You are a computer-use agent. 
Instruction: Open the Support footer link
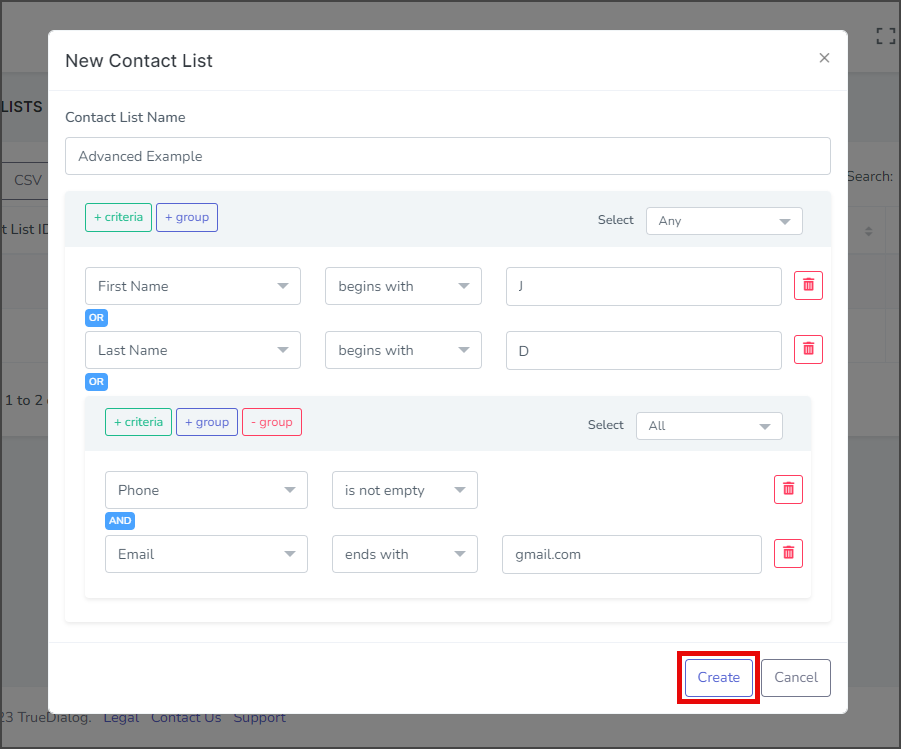[260, 718]
